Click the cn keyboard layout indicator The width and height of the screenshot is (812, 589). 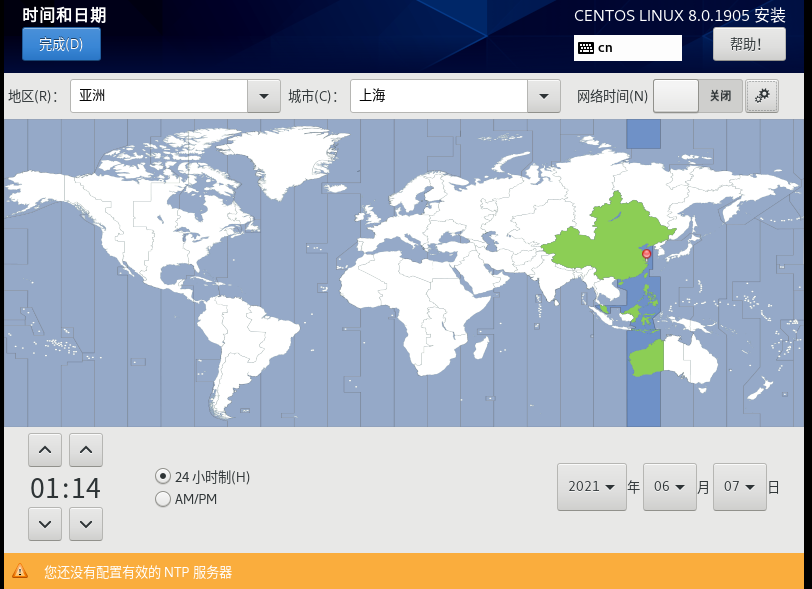[628, 48]
